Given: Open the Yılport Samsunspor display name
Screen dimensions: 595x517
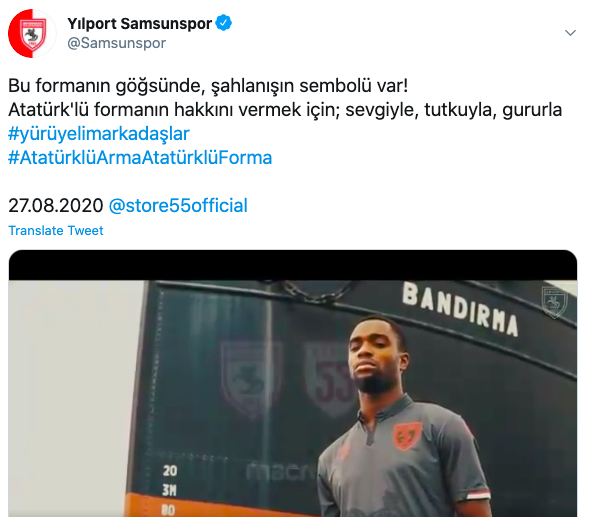Looking at the screenshot, I should (x=139, y=24).
